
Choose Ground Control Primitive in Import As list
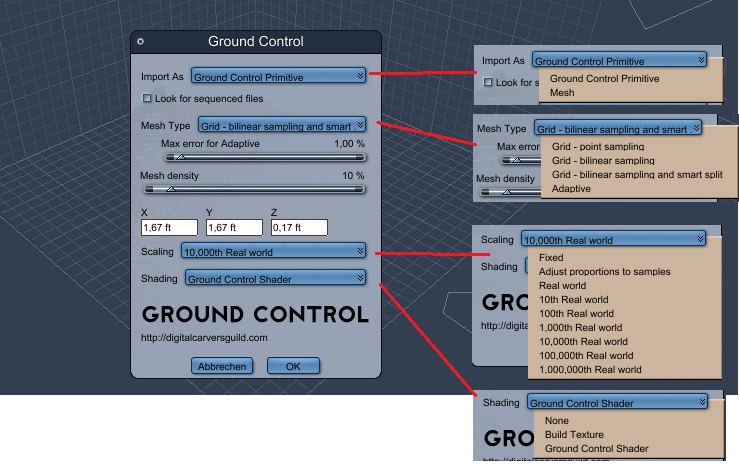click(x=605, y=79)
